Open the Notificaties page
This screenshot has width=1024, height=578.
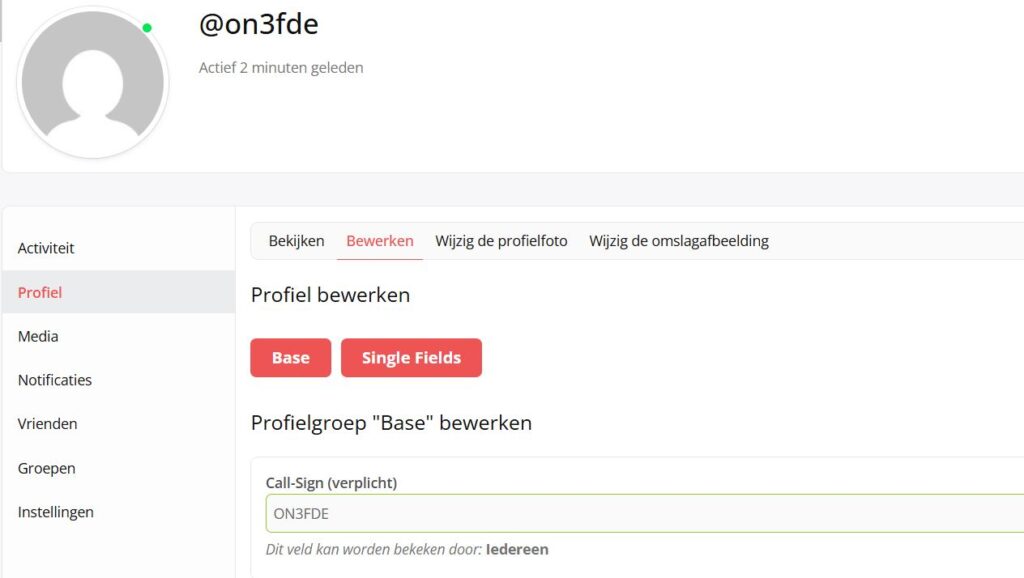[55, 380]
